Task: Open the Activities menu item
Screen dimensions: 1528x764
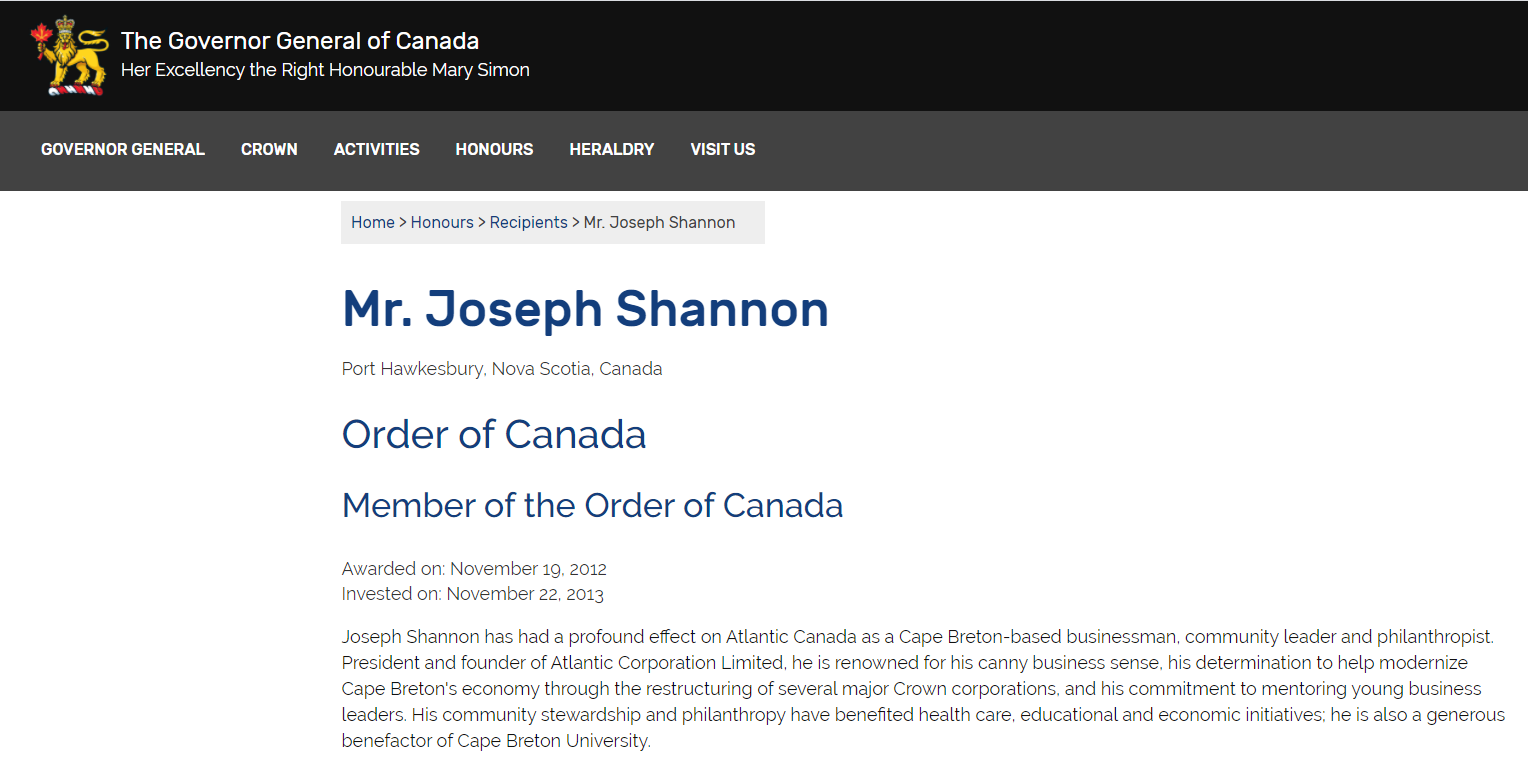Action: 377,149
